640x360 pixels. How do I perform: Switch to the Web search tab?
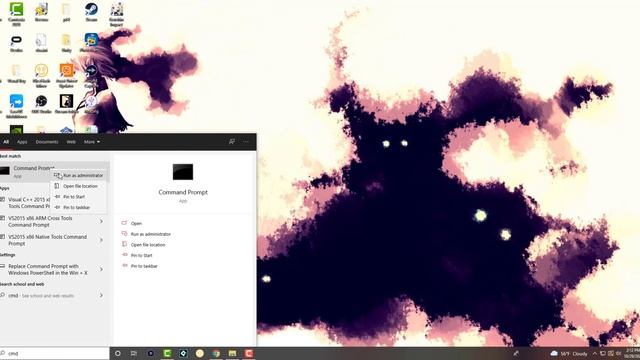point(71,142)
